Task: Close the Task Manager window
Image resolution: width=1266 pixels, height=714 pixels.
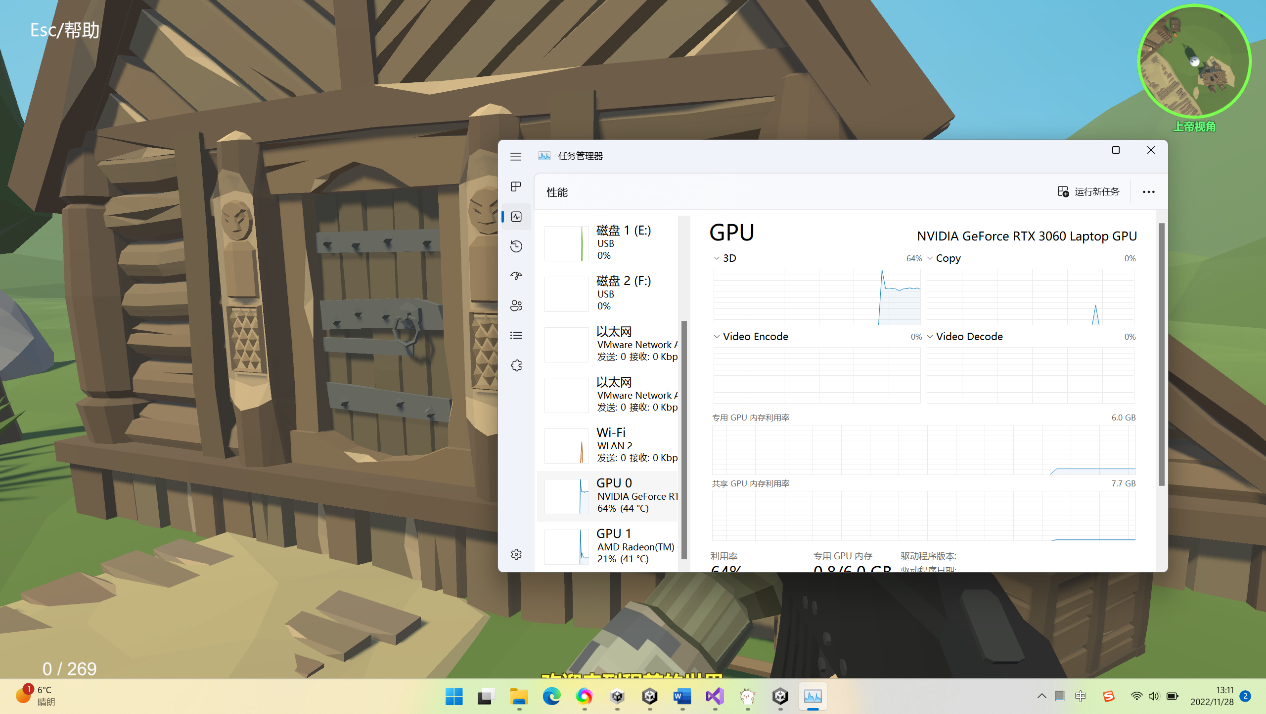Action: (x=1151, y=150)
